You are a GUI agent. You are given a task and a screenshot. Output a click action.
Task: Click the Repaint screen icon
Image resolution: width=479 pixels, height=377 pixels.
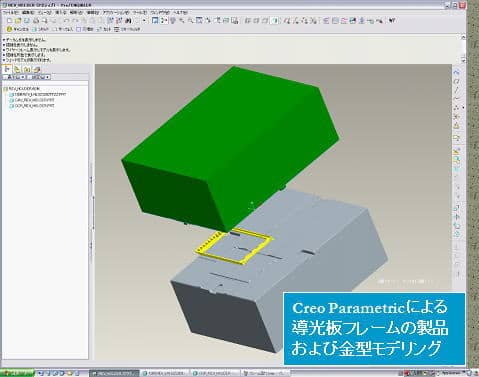click(x=155, y=21)
